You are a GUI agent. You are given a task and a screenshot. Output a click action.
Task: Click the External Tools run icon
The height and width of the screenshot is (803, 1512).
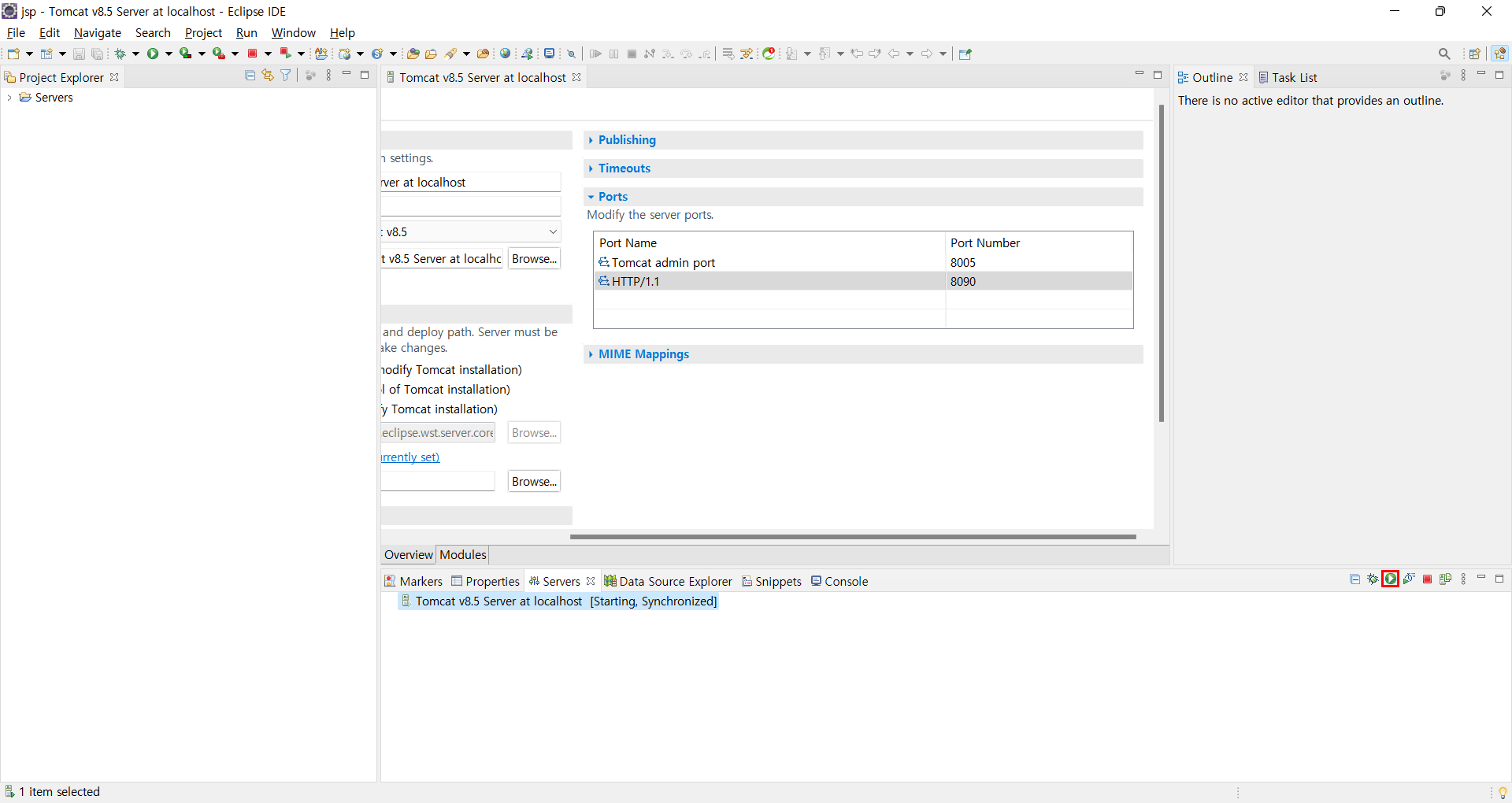(x=219, y=54)
